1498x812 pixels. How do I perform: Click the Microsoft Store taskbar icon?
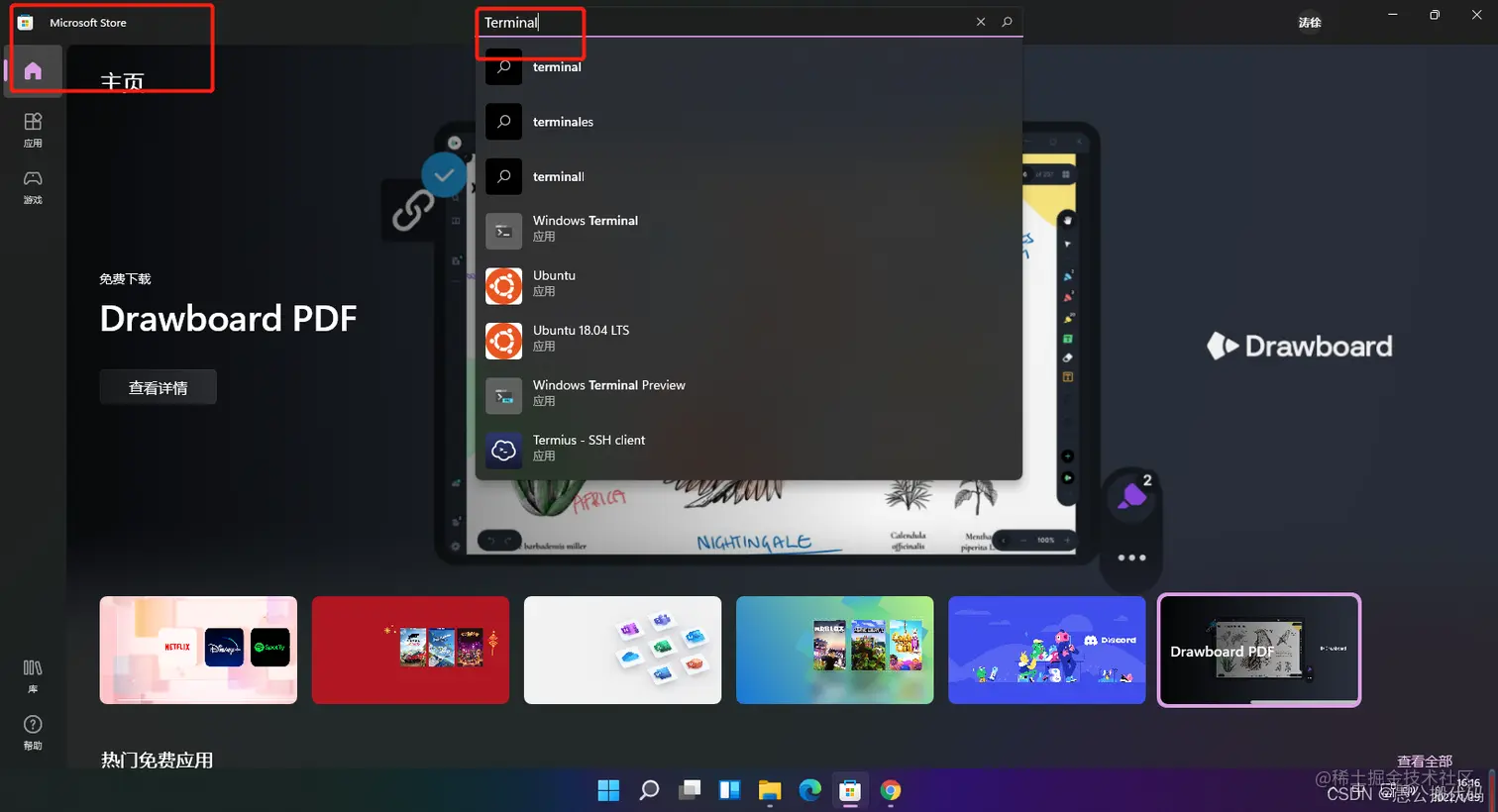click(850, 789)
